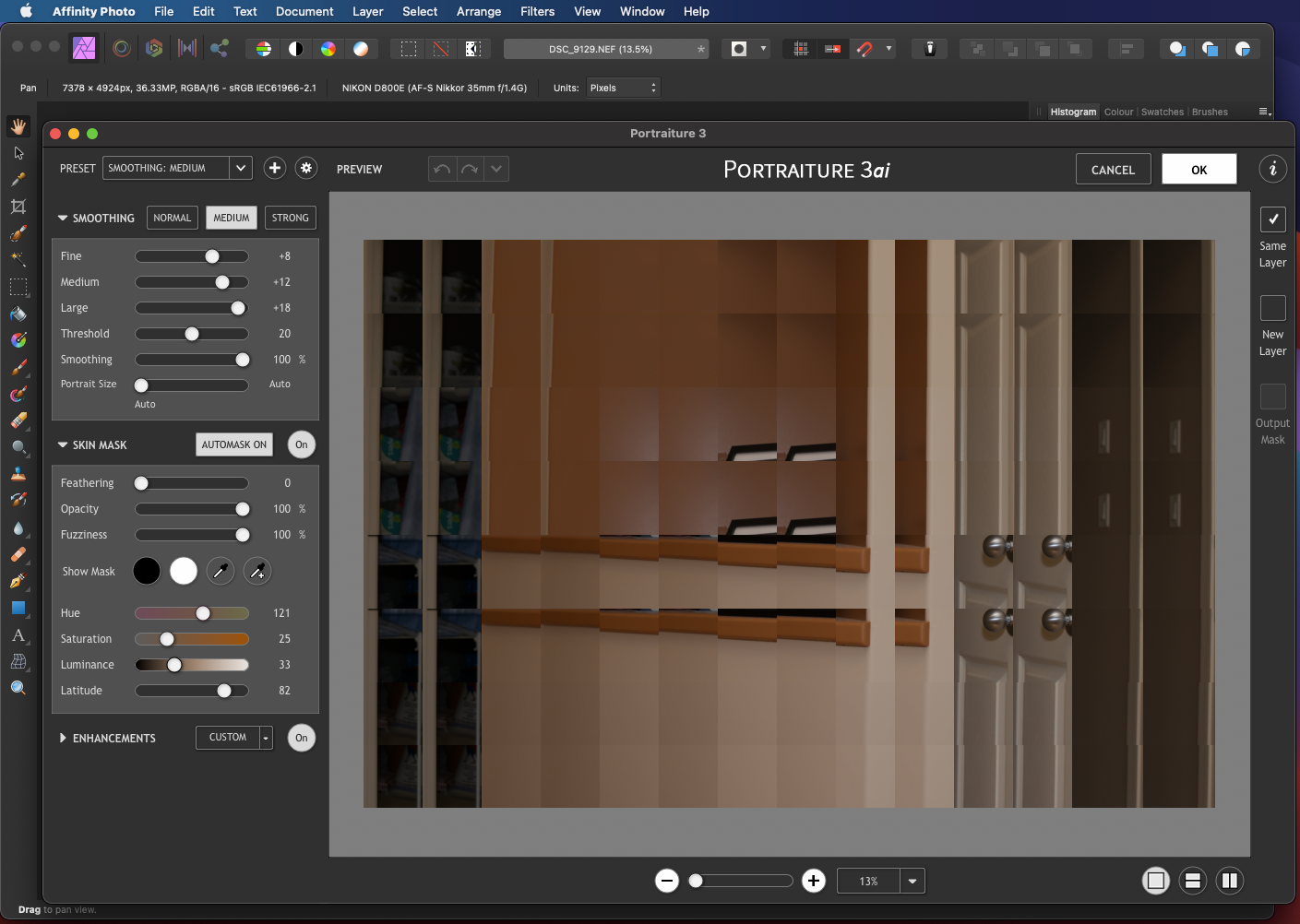Viewport: 1300px width, 924px height.
Task: Click the redo arrow in Preview
Action: click(x=470, y=169)
